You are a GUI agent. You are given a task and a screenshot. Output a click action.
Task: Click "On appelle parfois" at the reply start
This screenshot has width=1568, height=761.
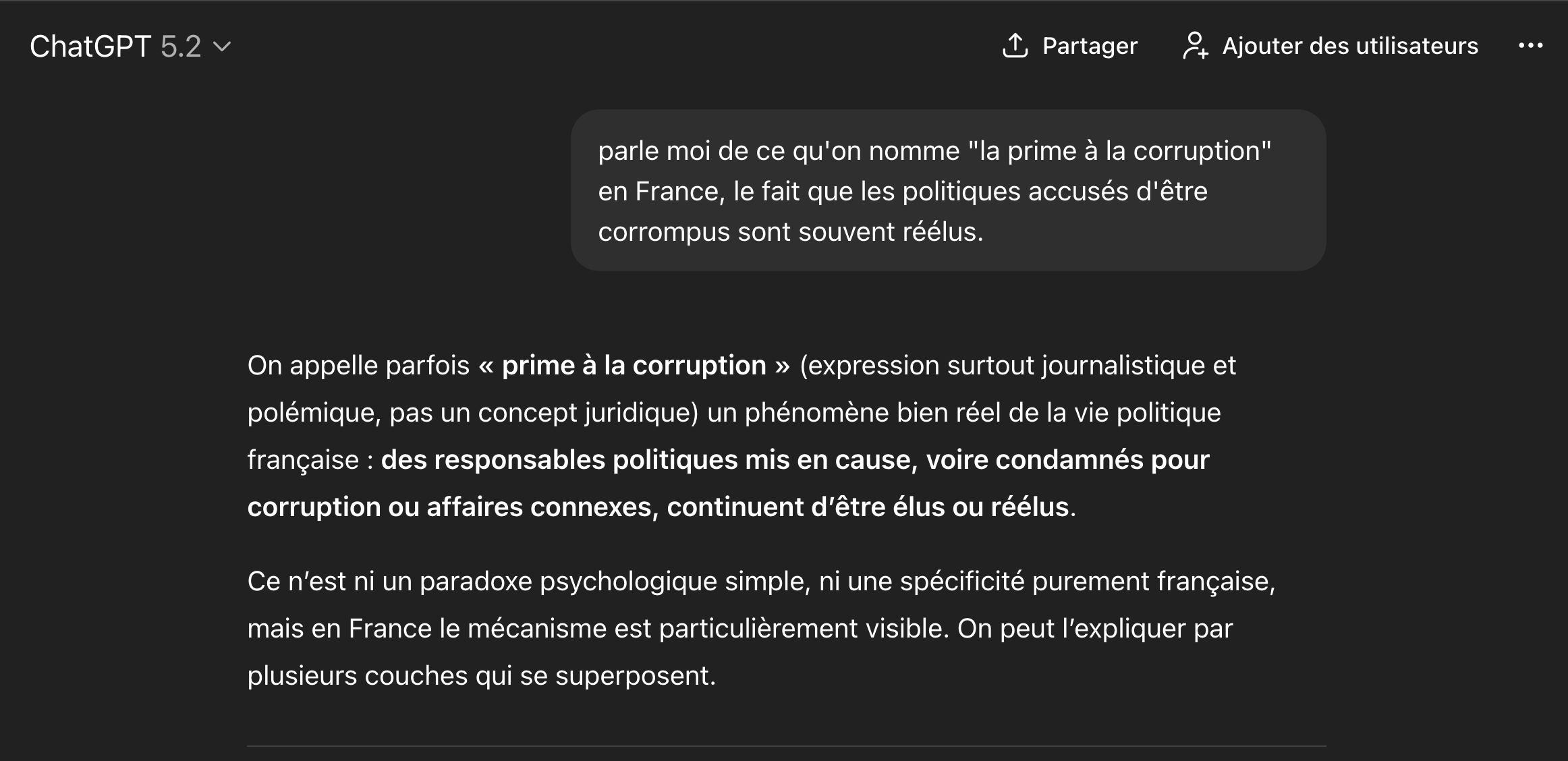tap(358, 365)
